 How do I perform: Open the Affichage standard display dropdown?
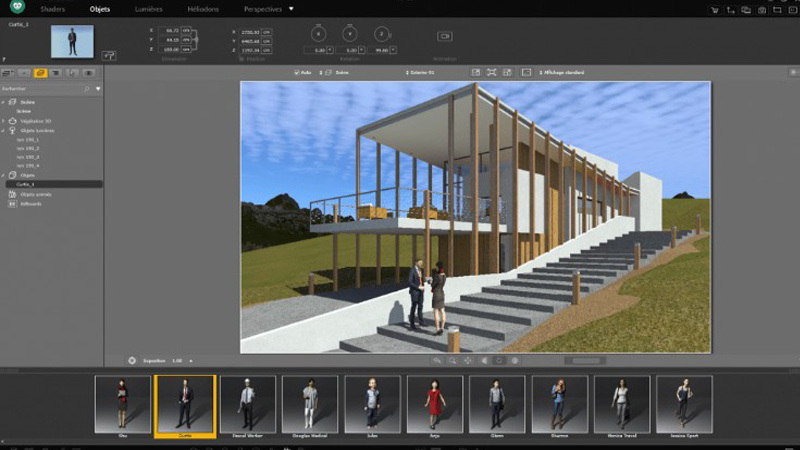point(562,72)
